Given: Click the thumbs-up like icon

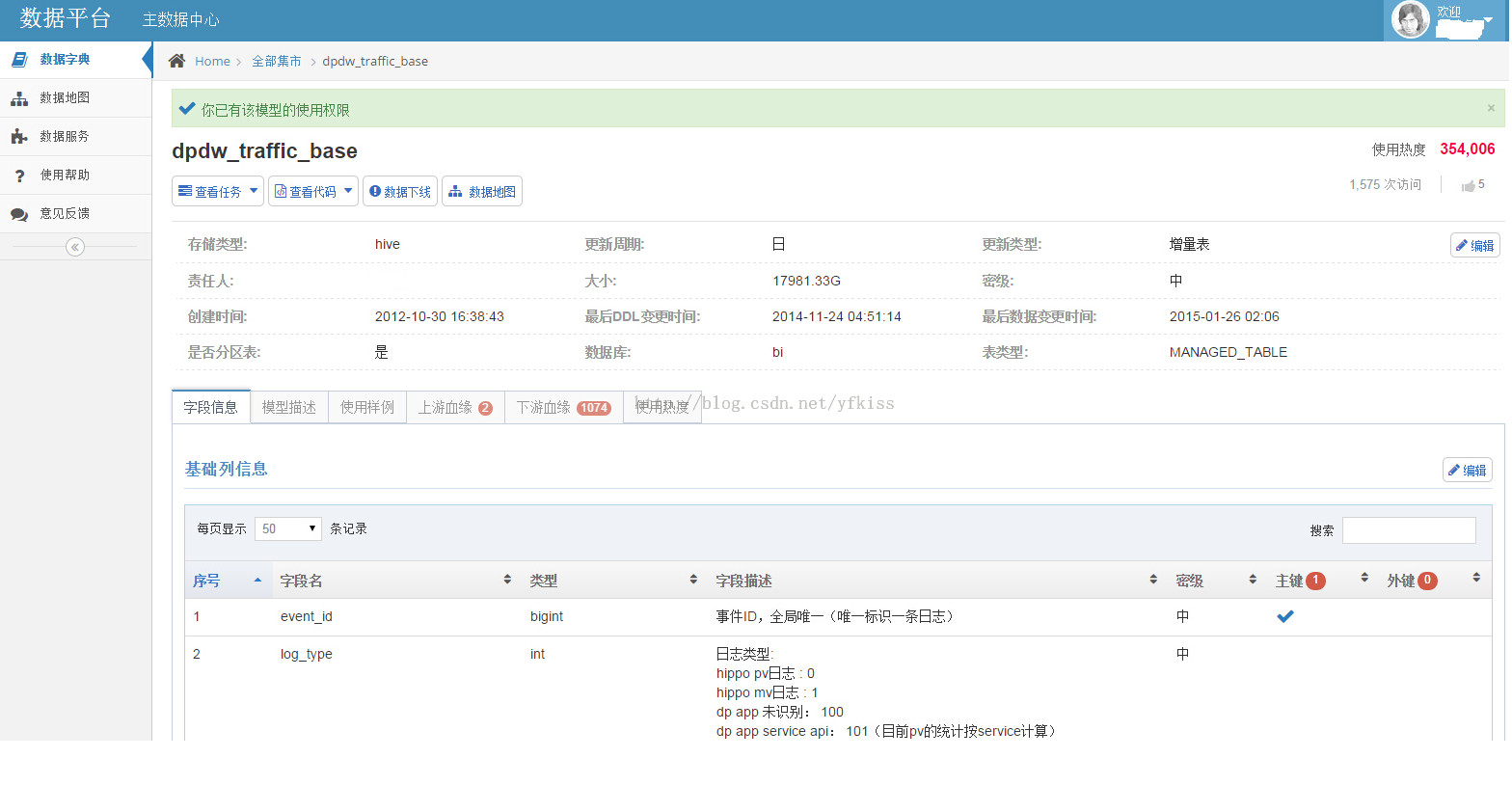Looking at the screenshot, I should (x=1468, y=185).
